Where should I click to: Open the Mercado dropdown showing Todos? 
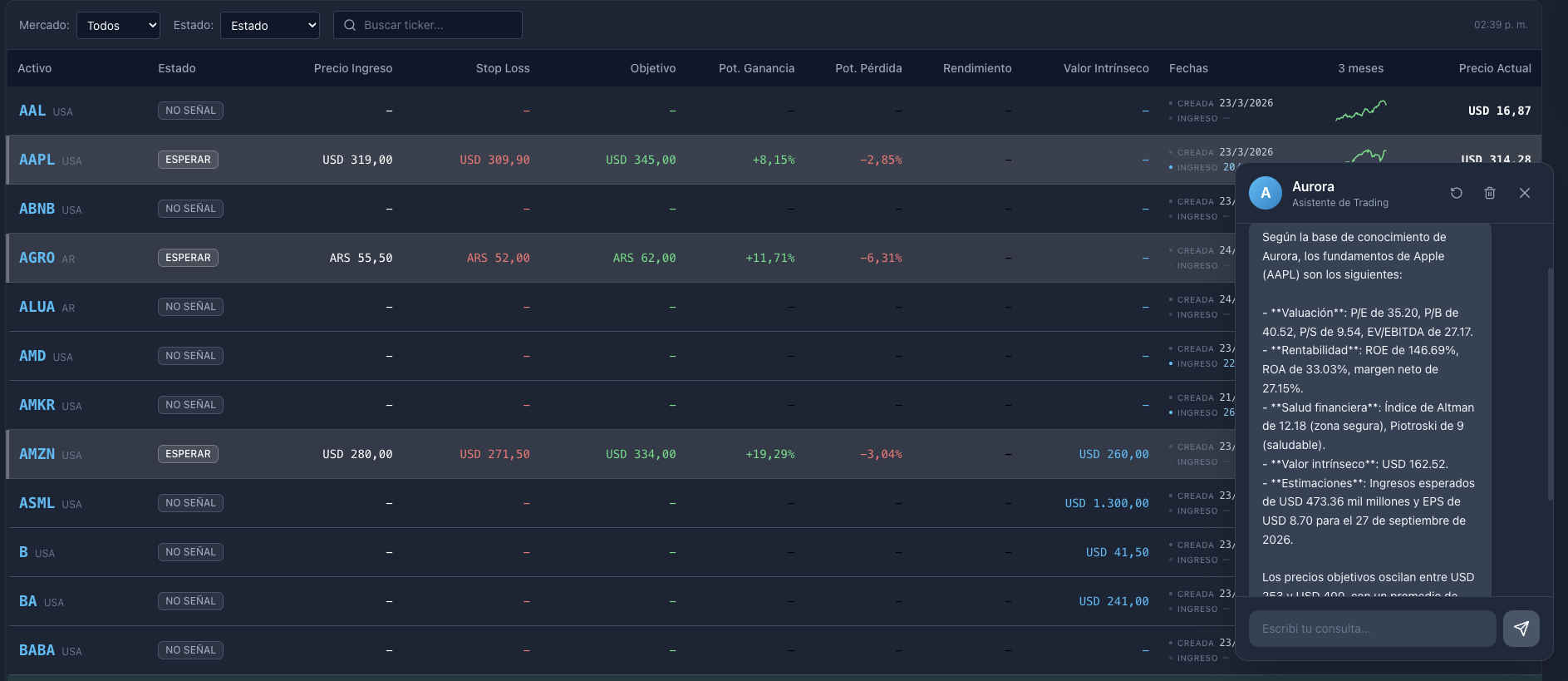(118, 25)
